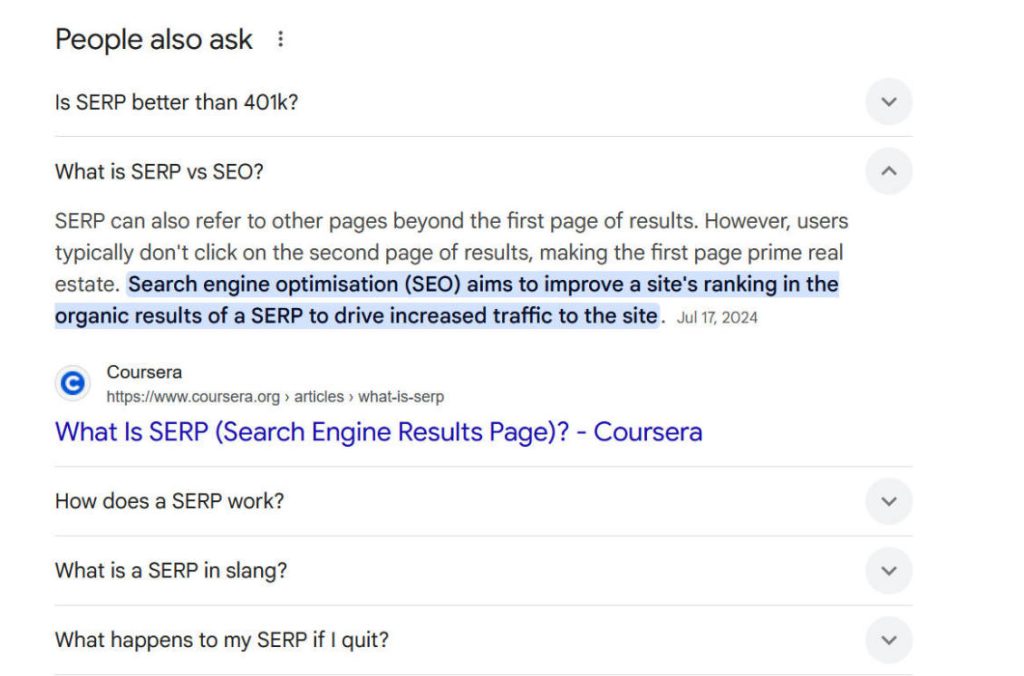
Task: Expand the chevron for "What happens to my SERP if I quit?"
Action: coord(888,640)
